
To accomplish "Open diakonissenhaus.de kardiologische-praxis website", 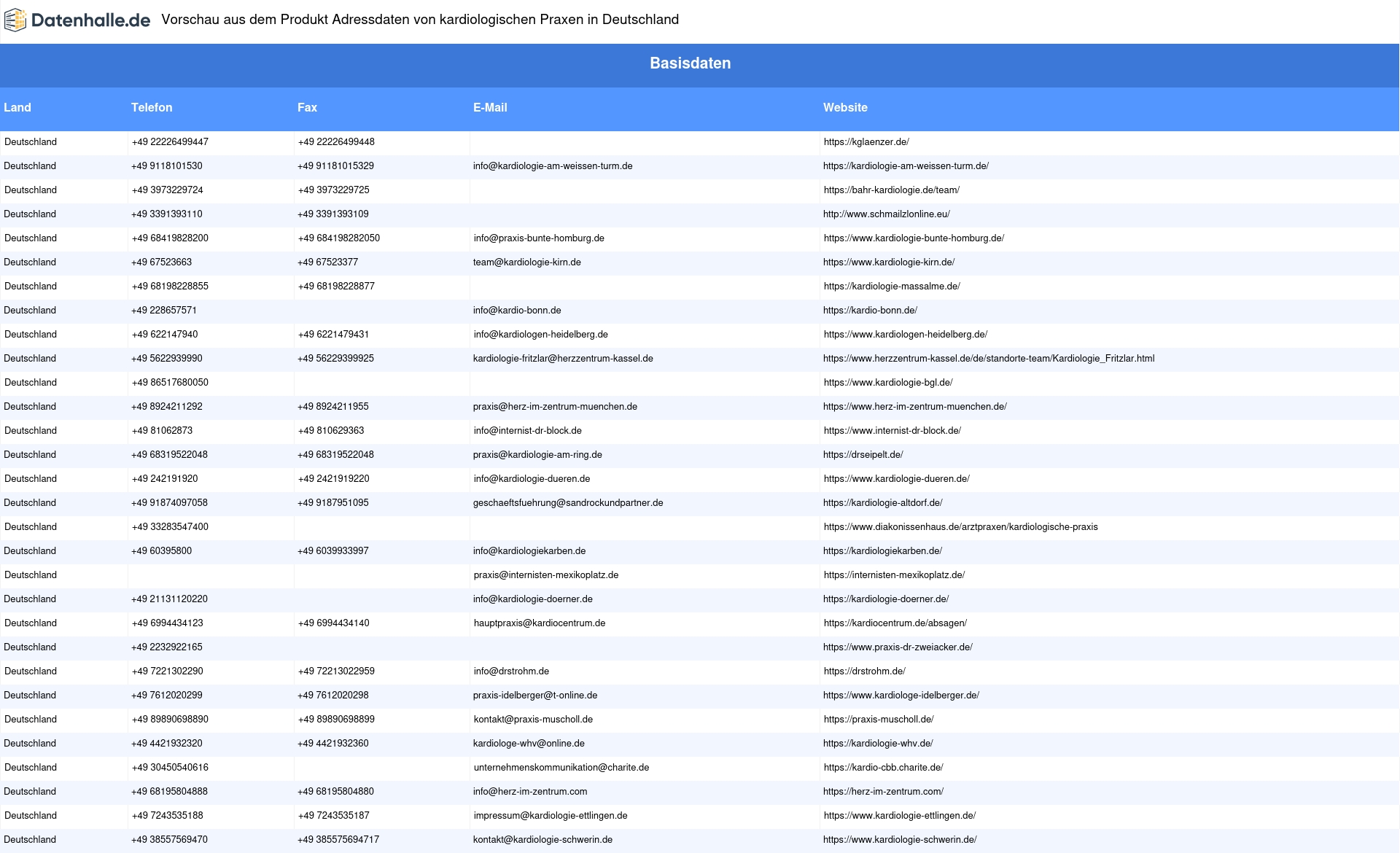I will click(961, 527).
